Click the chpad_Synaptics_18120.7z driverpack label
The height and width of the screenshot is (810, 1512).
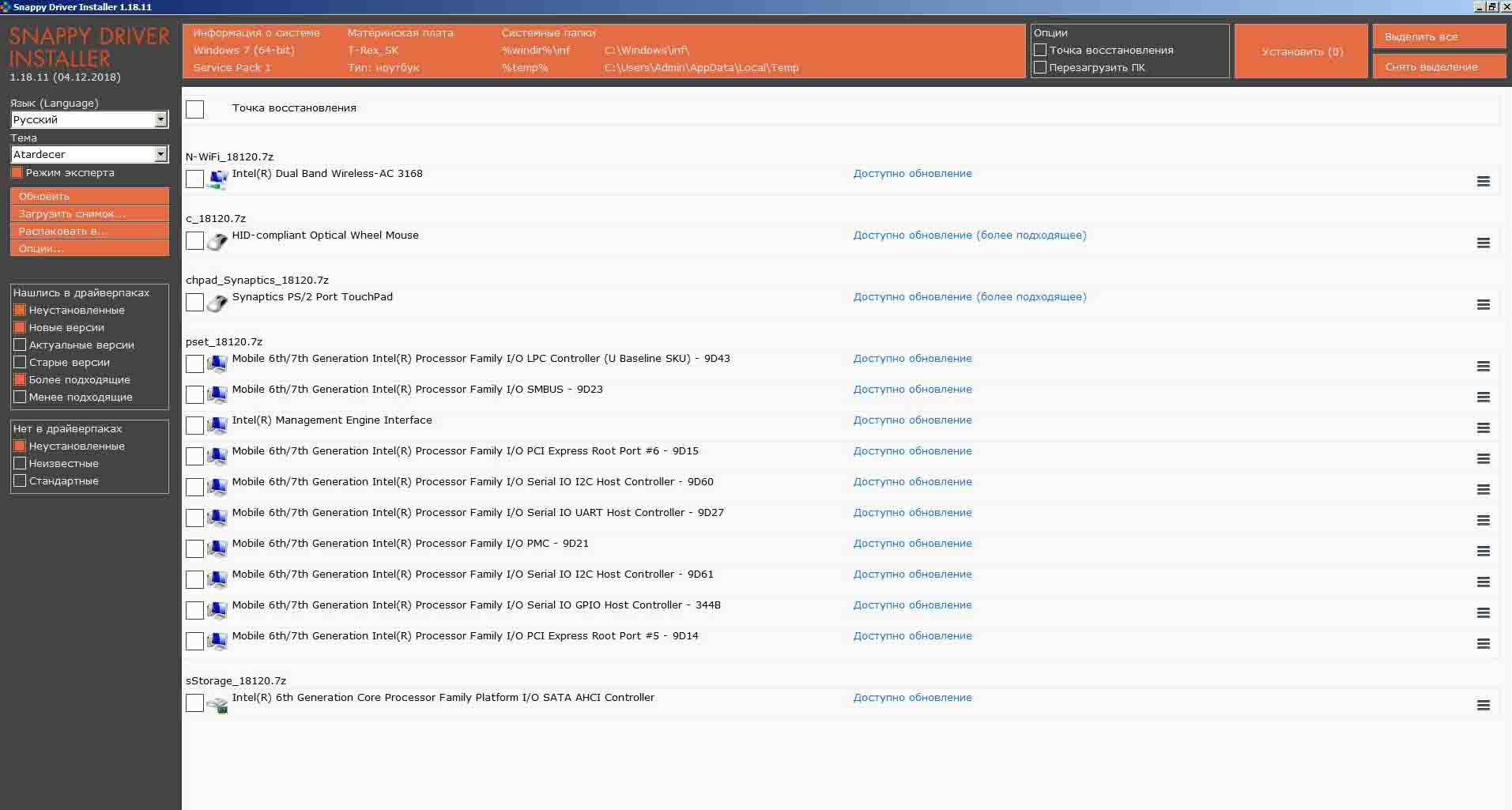(257, 280)
